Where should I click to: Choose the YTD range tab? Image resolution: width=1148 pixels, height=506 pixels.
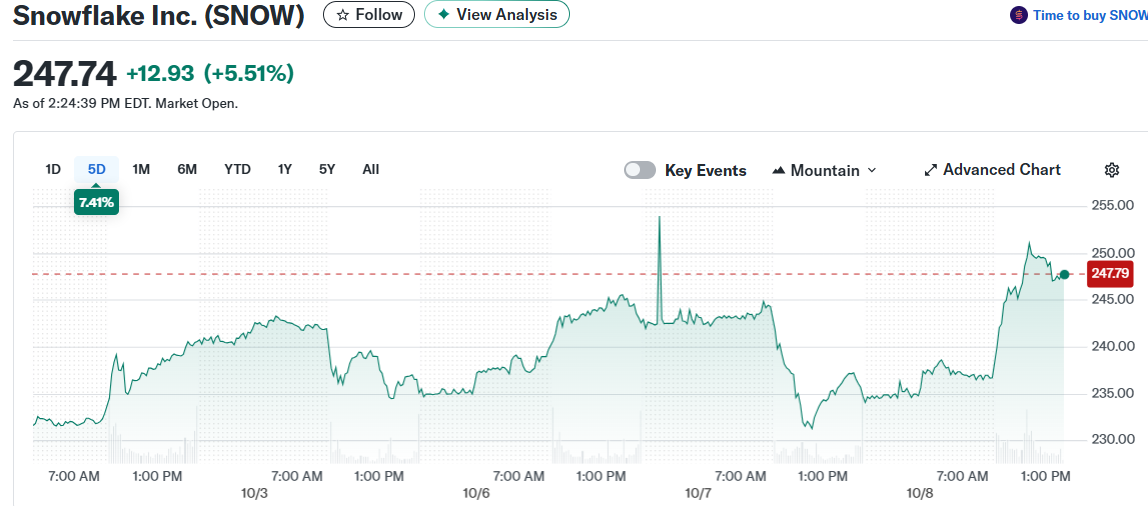[x=237, y=169]
